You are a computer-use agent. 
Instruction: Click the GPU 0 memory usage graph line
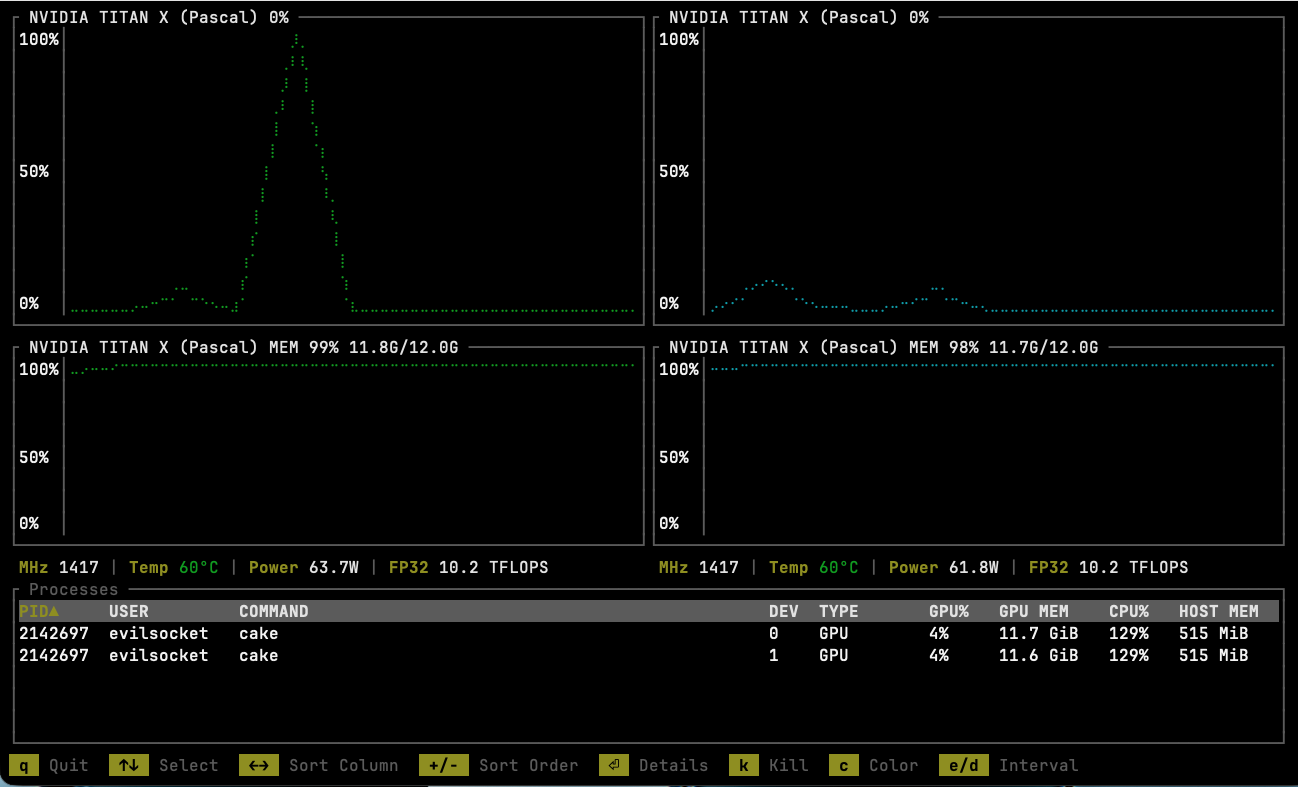350,368
